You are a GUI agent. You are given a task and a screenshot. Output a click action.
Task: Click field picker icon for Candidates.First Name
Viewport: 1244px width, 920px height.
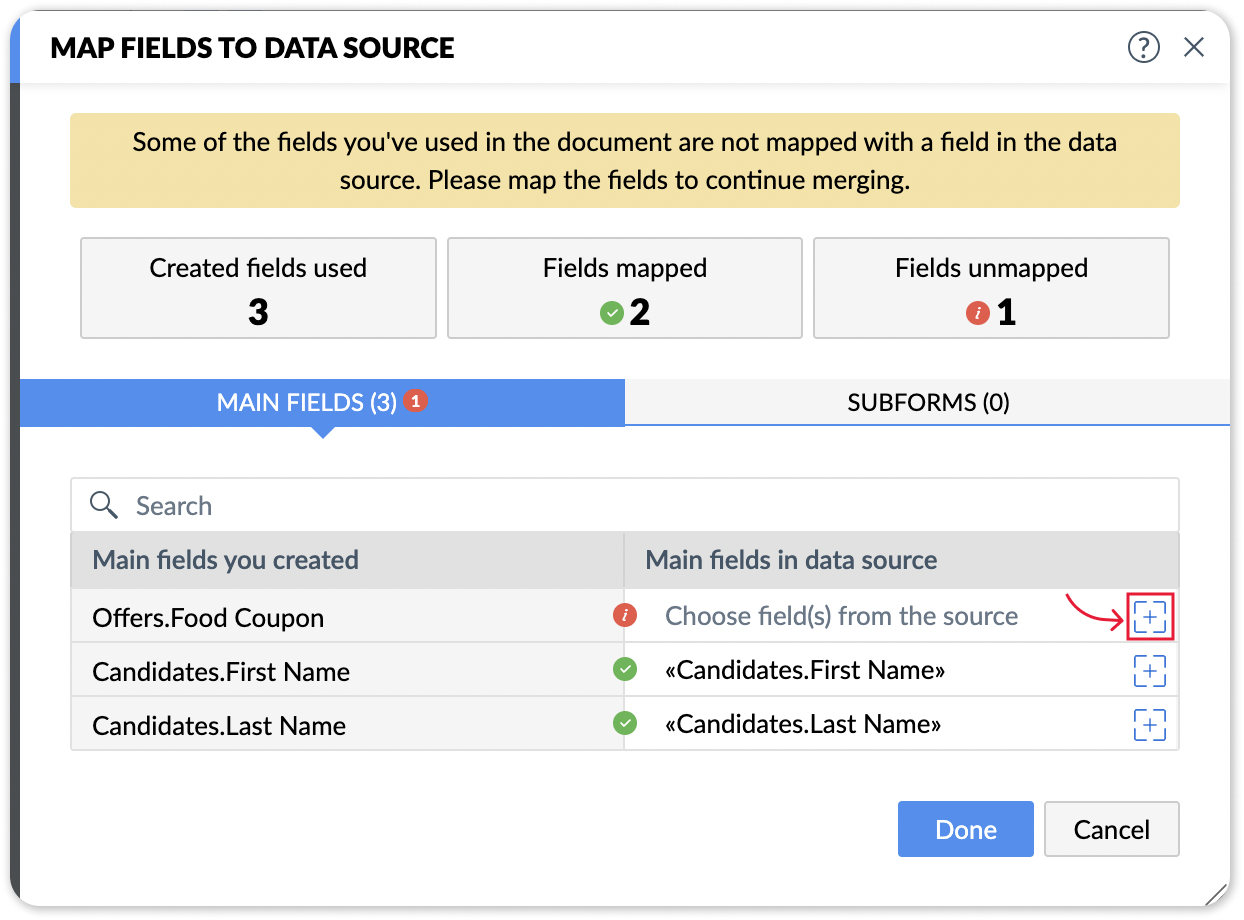pos(1150,671)
